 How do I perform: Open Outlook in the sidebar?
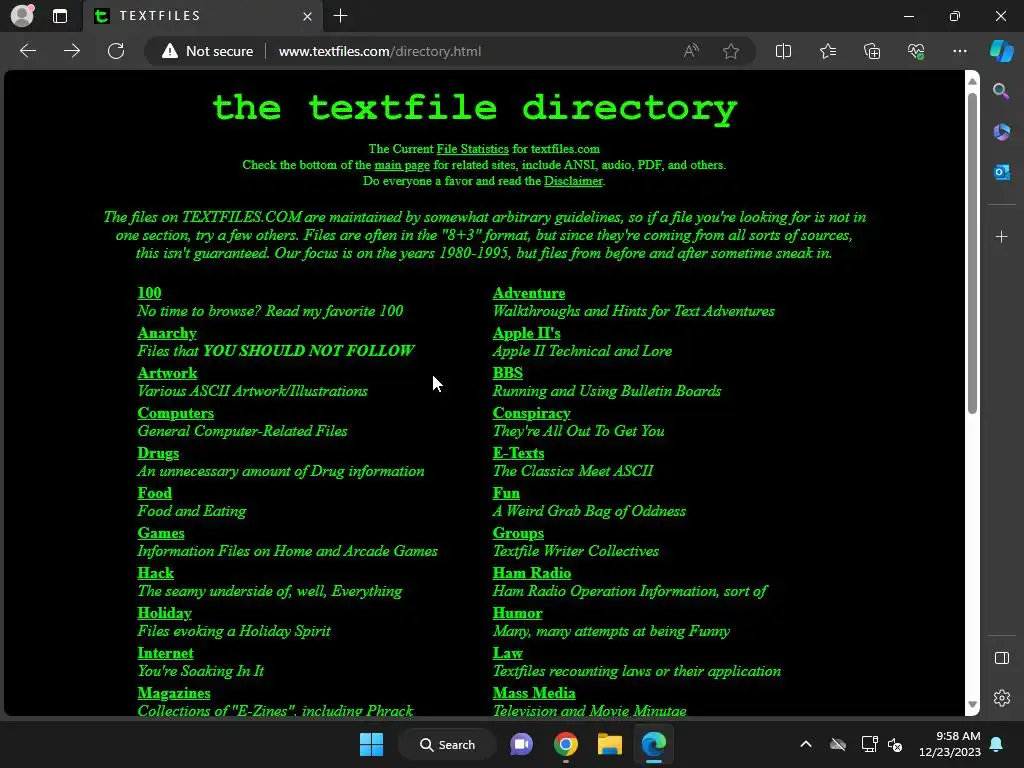coord(1001,172)
